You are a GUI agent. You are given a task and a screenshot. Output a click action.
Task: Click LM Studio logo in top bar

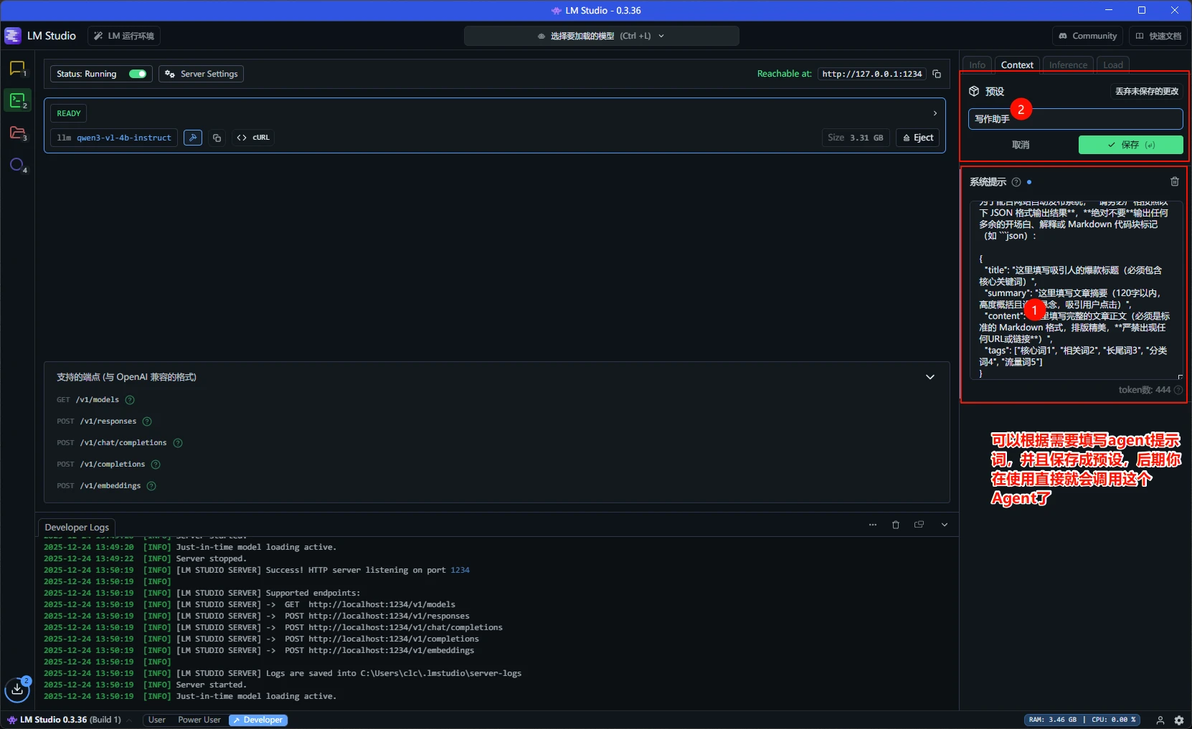[x=13, y=36]
